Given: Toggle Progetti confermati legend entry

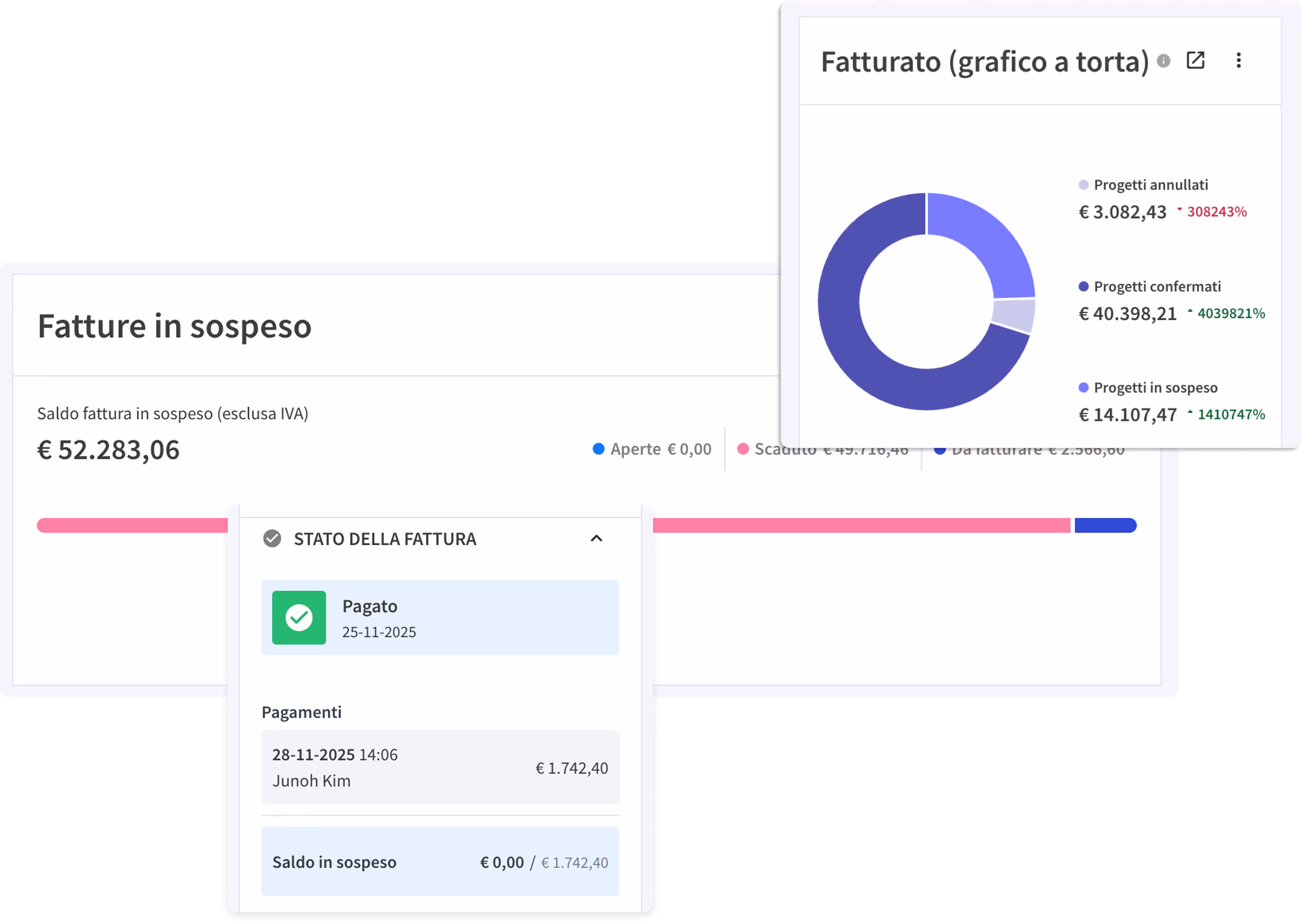Looking at the screenshot, I should coord(1157,286).
